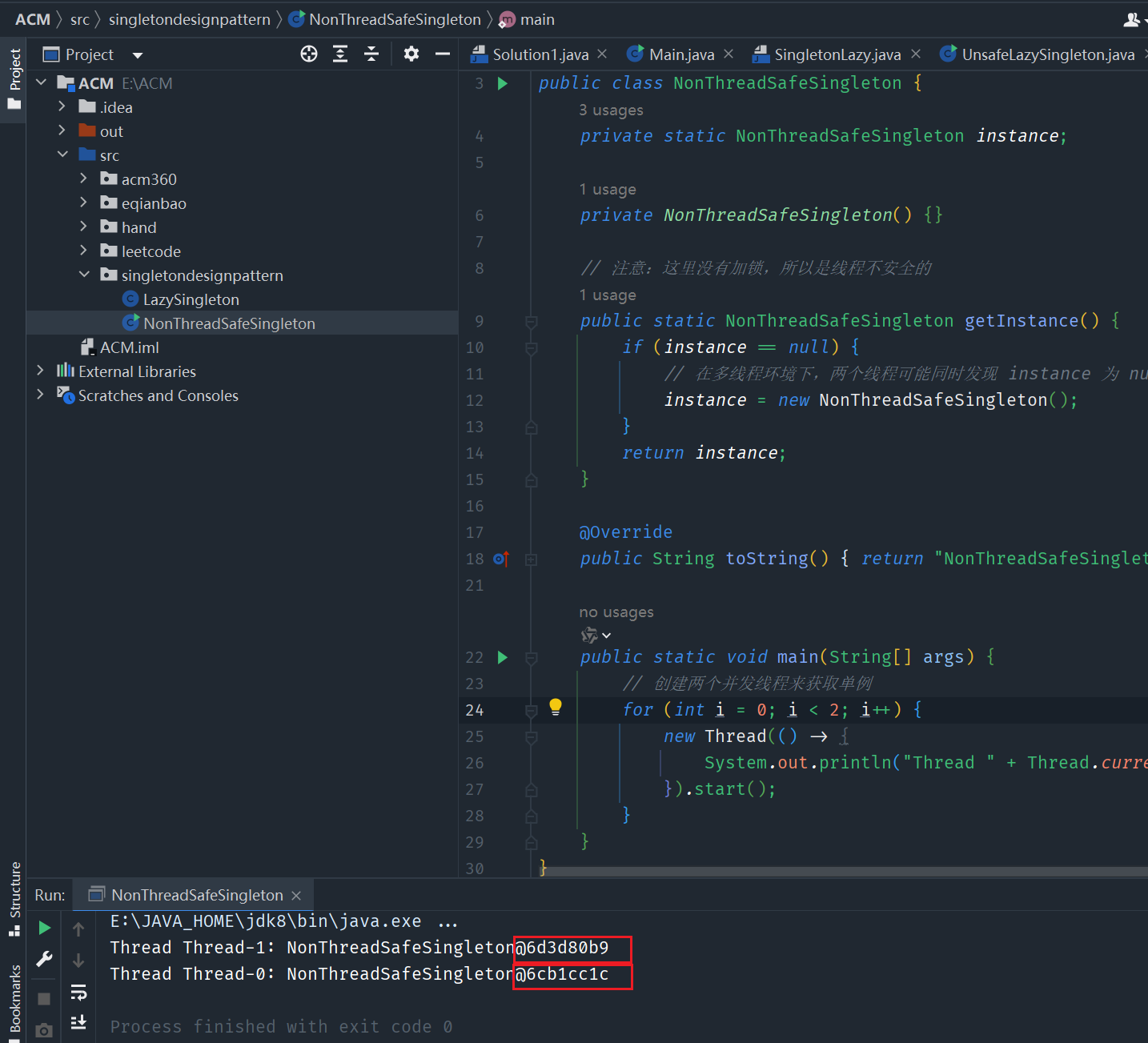Click '3 usages' hint above instance field

[x=611, y=110]
